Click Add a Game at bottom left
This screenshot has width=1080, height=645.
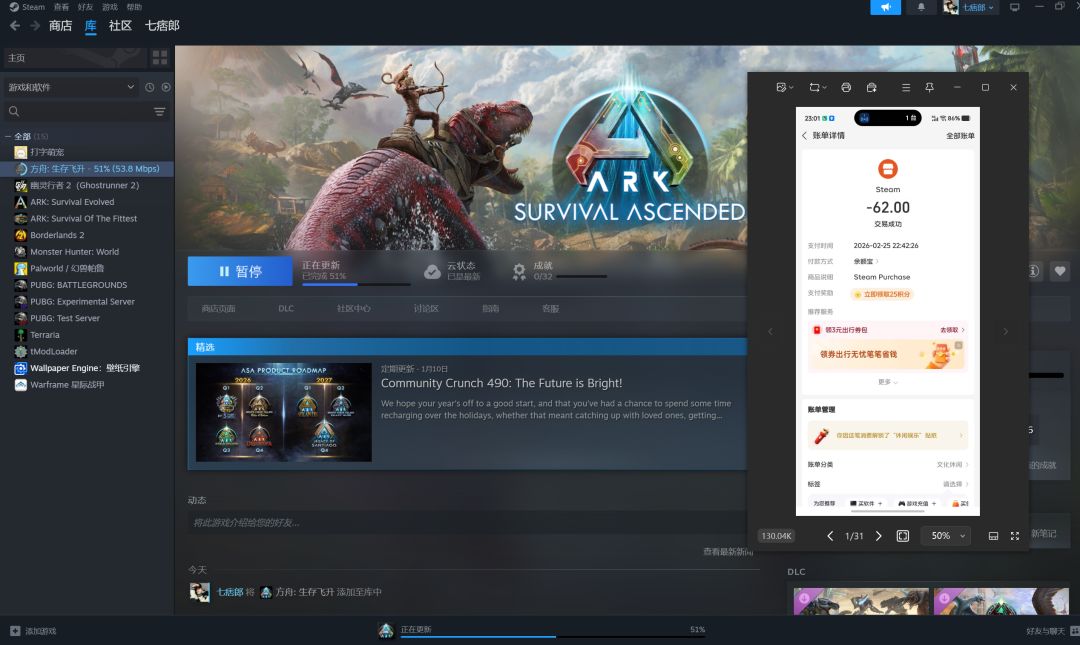pos(33,631)
